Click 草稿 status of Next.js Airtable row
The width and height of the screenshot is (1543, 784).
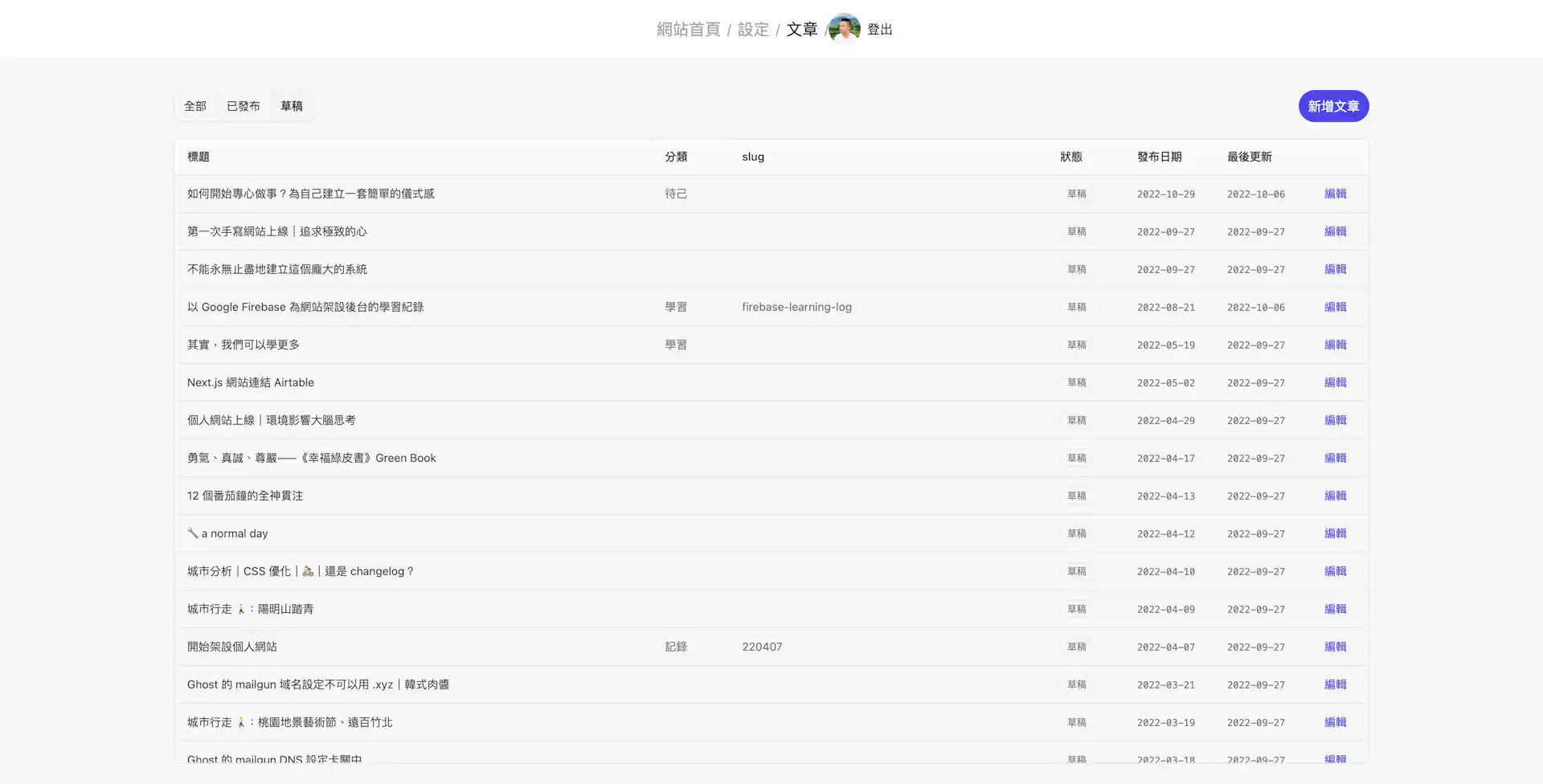[1077, 382]
